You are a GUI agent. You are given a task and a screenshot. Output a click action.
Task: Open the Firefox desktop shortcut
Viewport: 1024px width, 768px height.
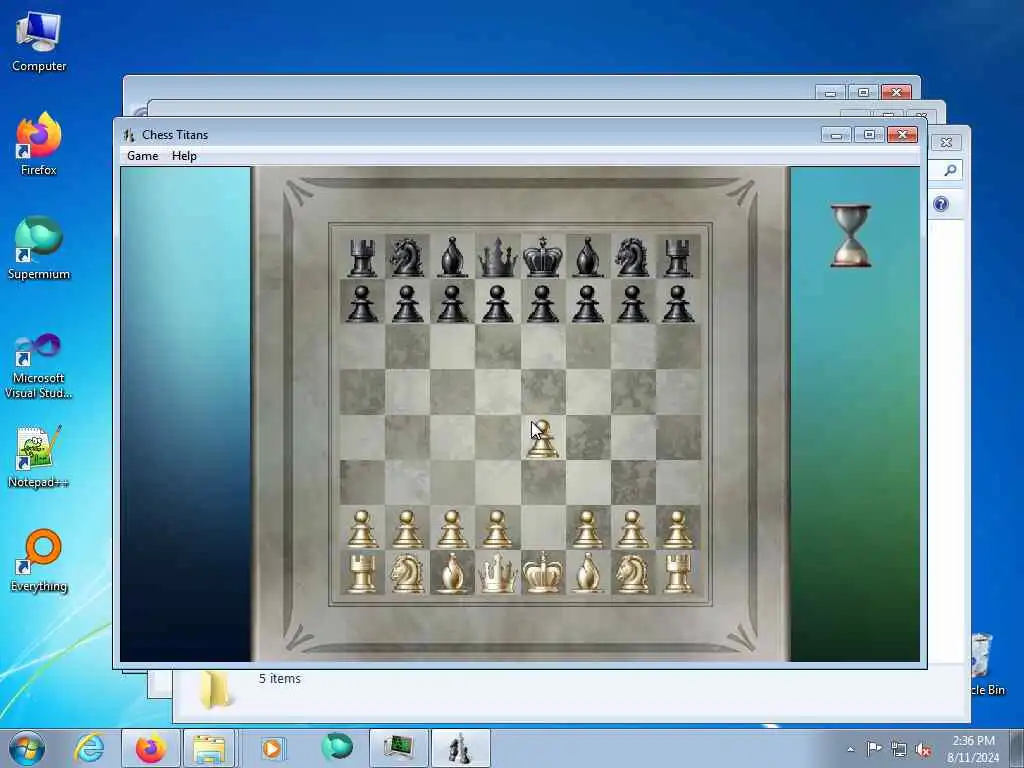click(39, 144)
